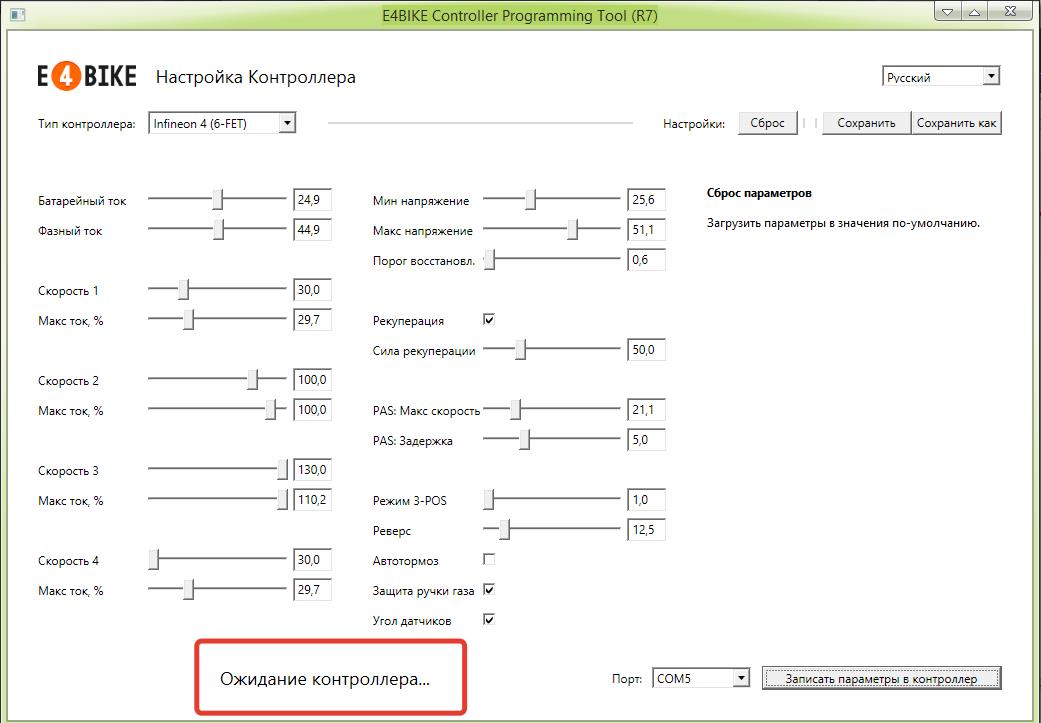1041x723 pixels.
Task: Focus the Скорость 1 value field
Action: [312, 289]
